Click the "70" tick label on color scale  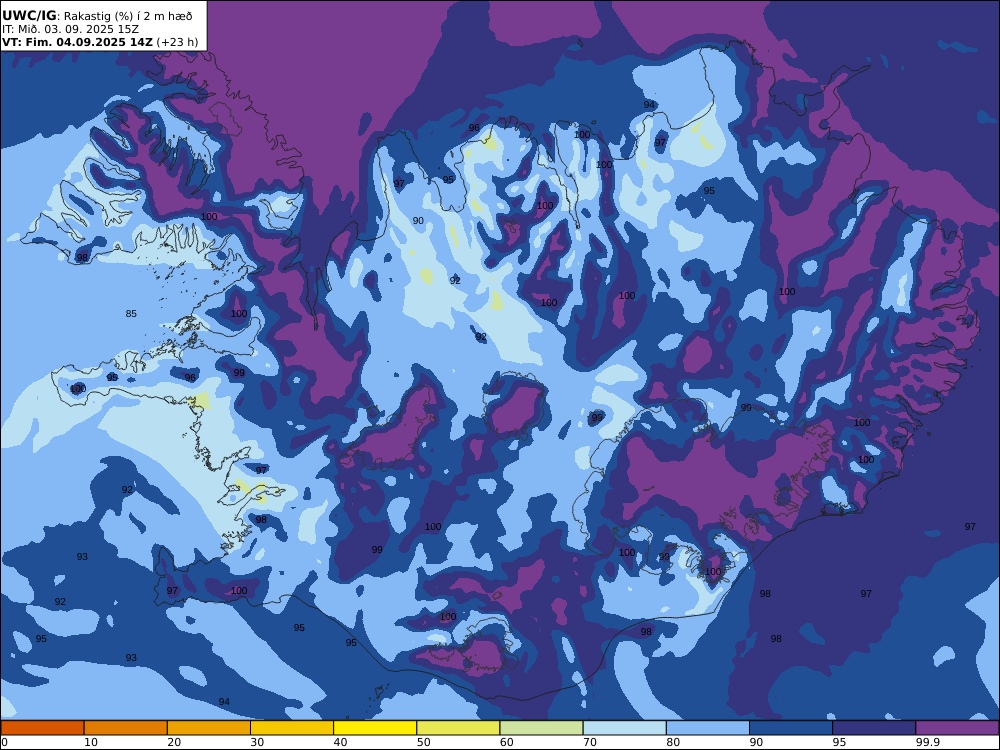pyautogui.click(x=590, y=742)
